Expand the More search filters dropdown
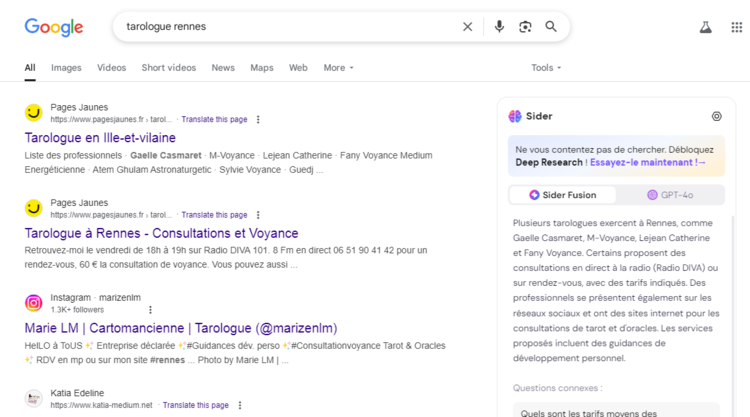 coord(338,68)
